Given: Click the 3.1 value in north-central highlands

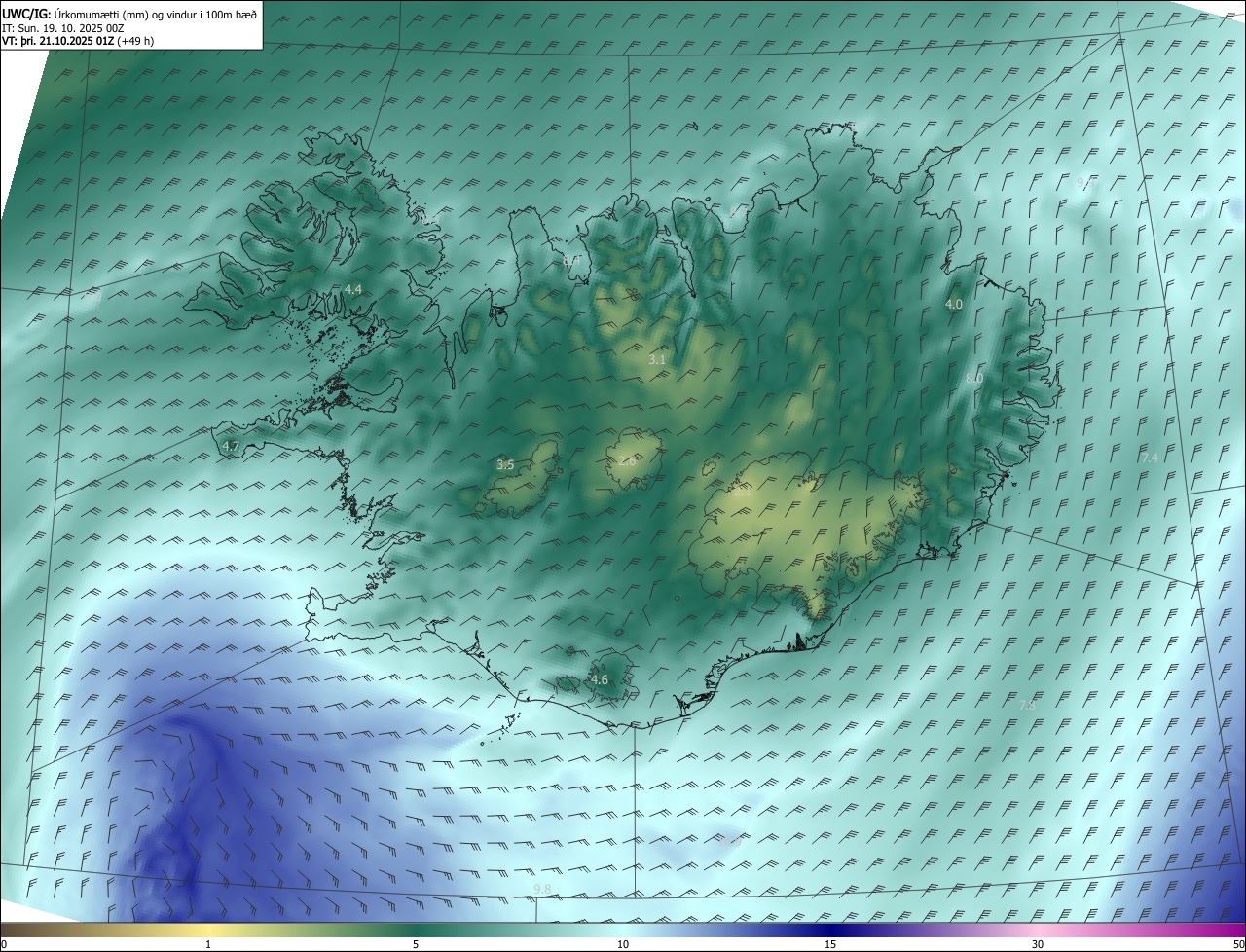Looking at the screenshot, I should click(x=657, y=360).
